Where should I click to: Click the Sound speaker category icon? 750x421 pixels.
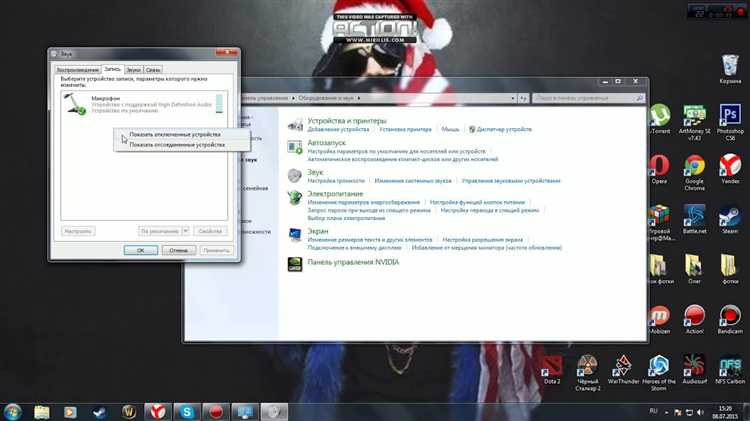295,175
